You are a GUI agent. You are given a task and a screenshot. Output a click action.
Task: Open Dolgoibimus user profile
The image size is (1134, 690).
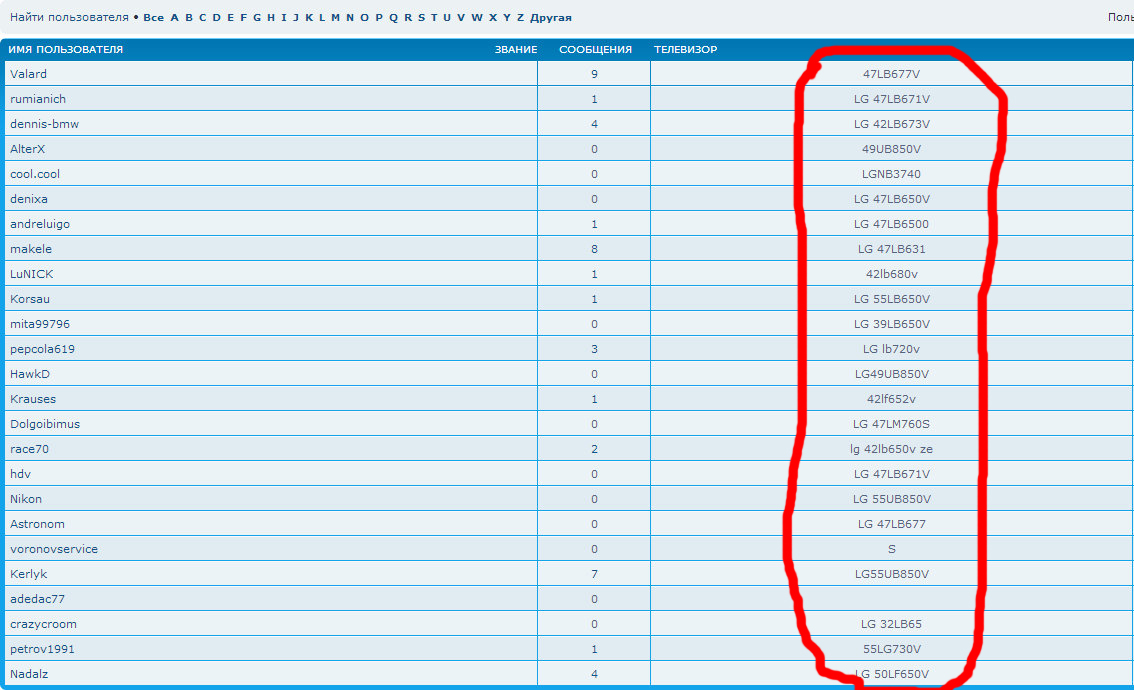44,424
